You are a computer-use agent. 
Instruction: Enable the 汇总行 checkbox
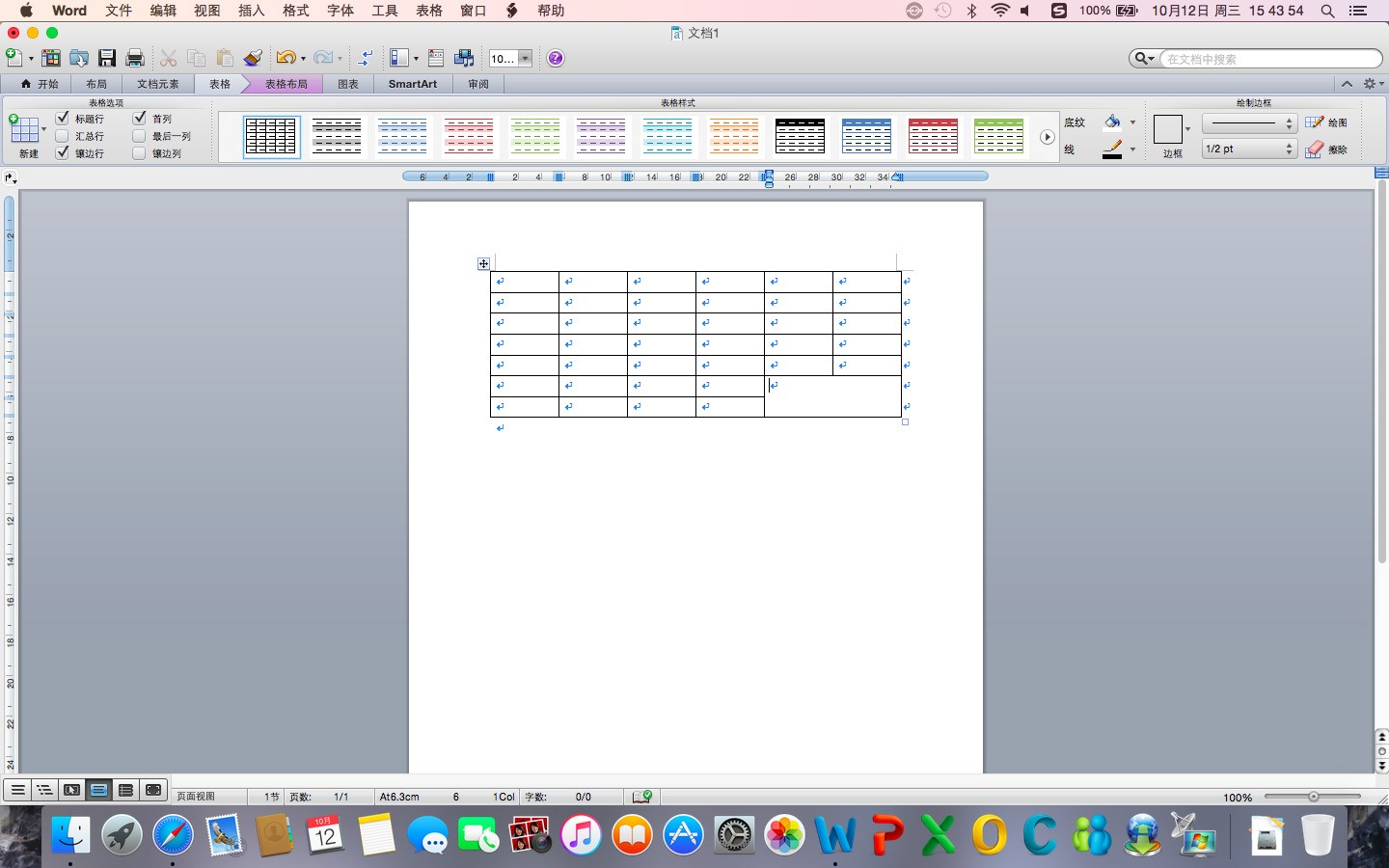point(63,136)
